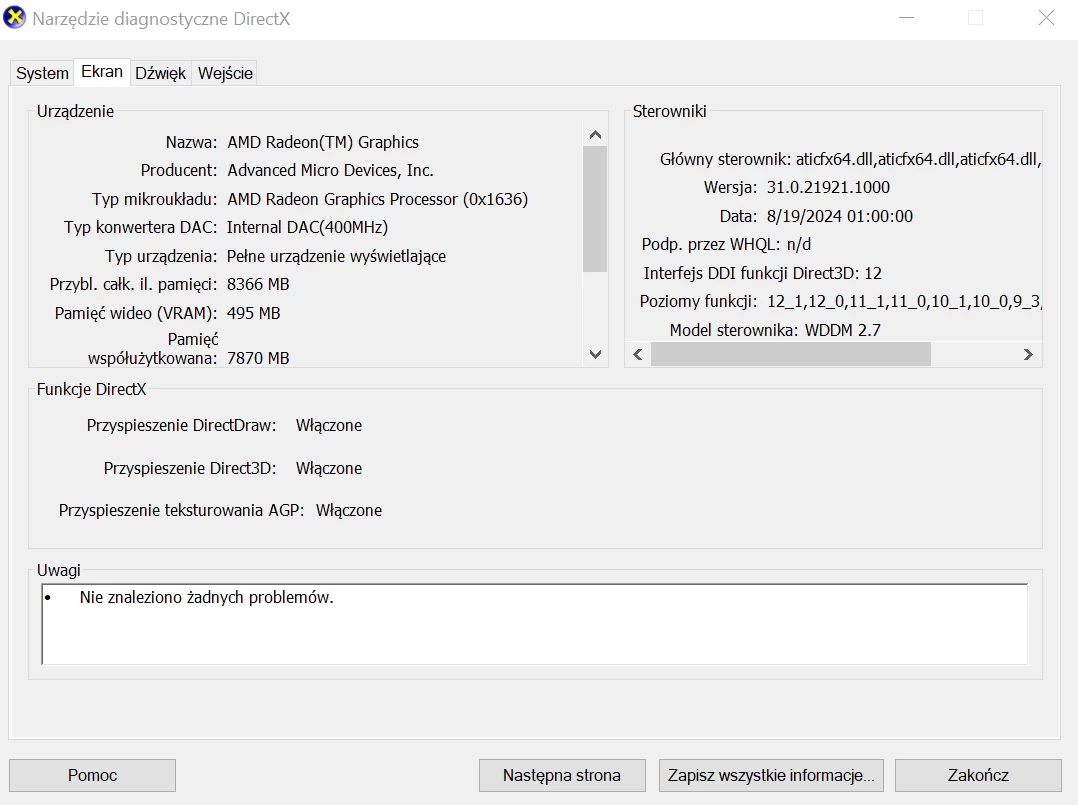This screenshot has width=1078, height=805.
Task: Click the DirectX icon in title bar
Action: [x=15, y=18]
